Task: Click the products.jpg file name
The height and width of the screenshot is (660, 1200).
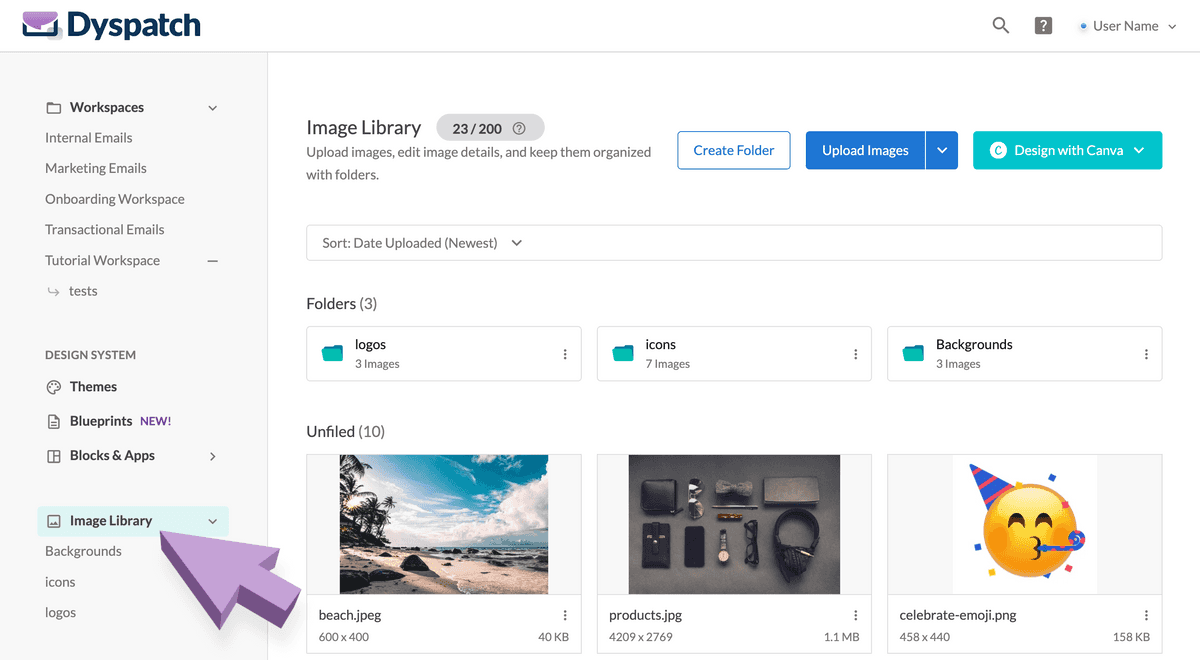Action: (645, 615)
